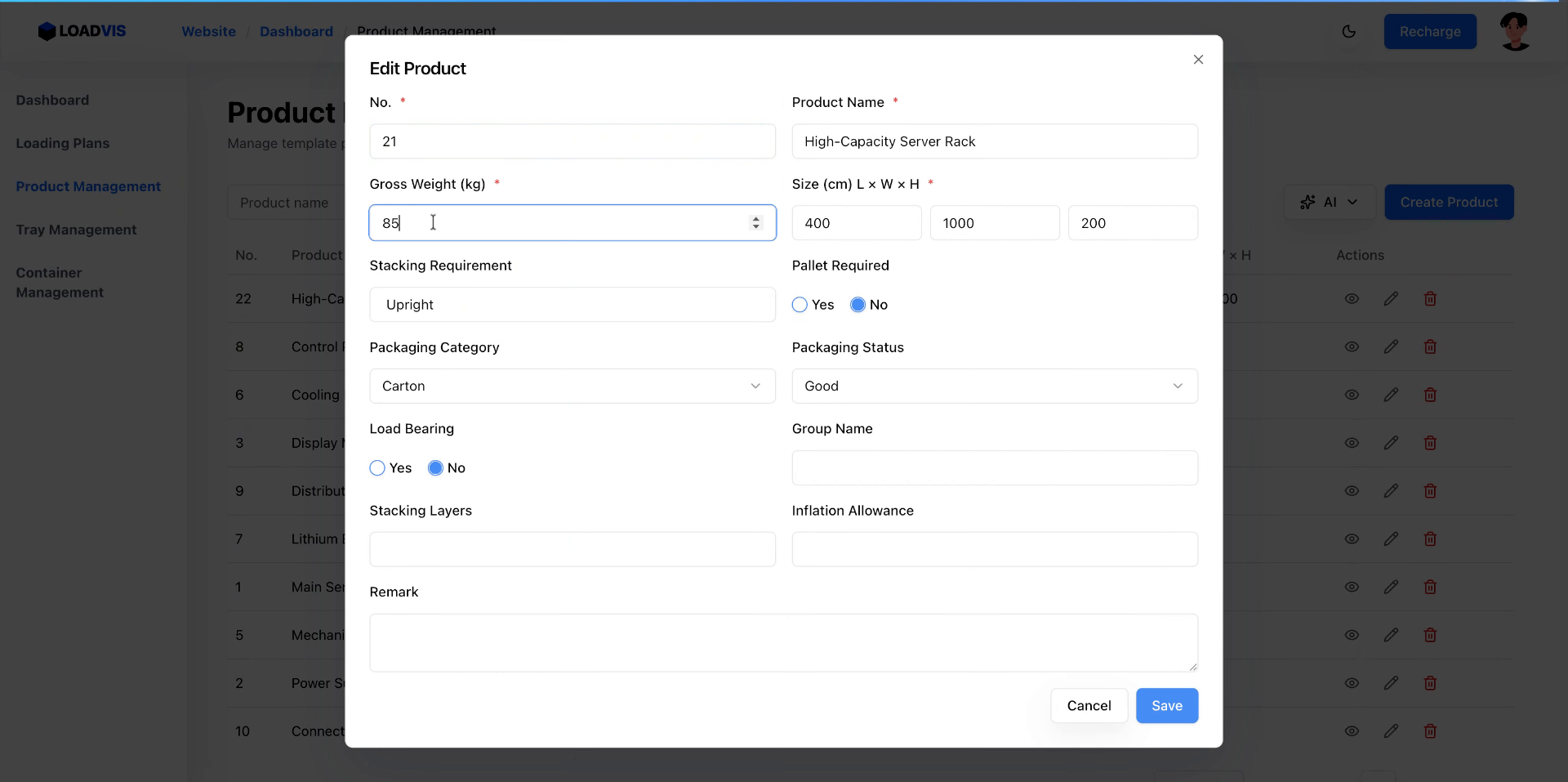Open the AI dropdown menu
The height and width of the screenshot is (782, 1568).
(x=1329, y=202)
